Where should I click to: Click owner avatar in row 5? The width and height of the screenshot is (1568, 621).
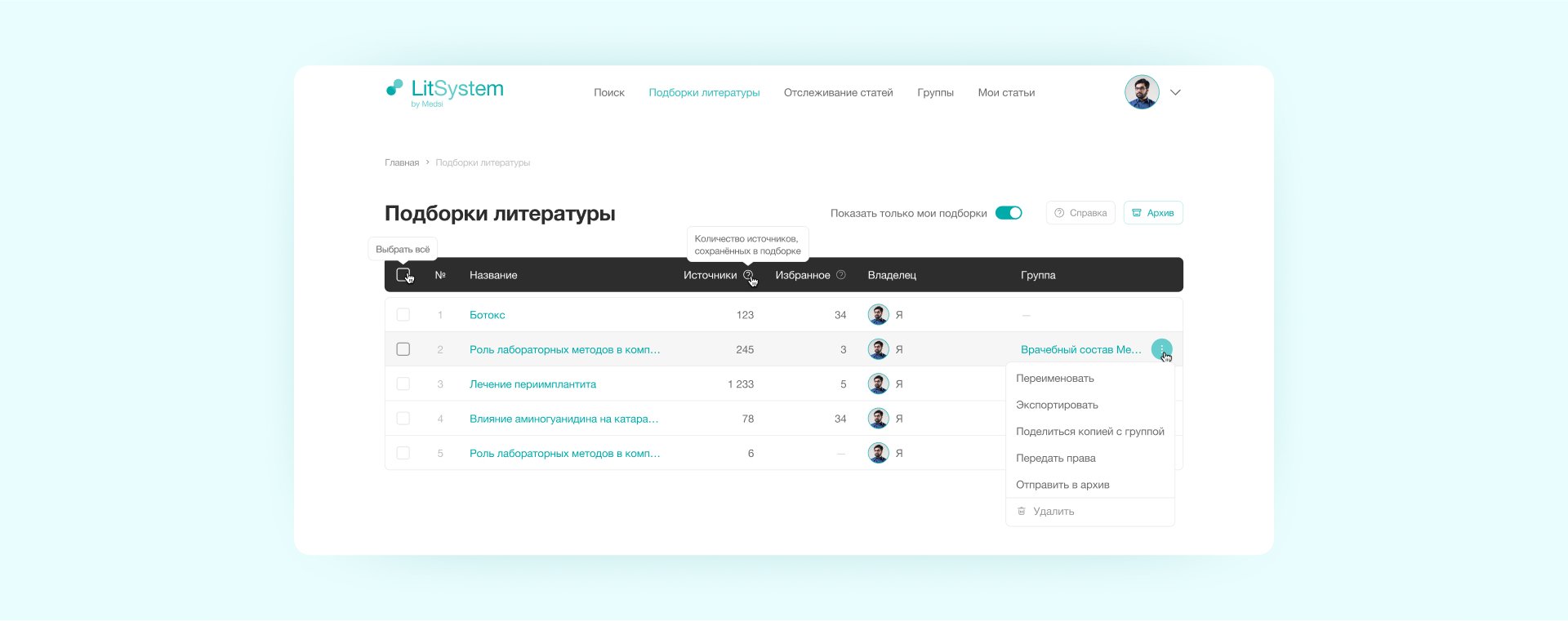point(878,453)
